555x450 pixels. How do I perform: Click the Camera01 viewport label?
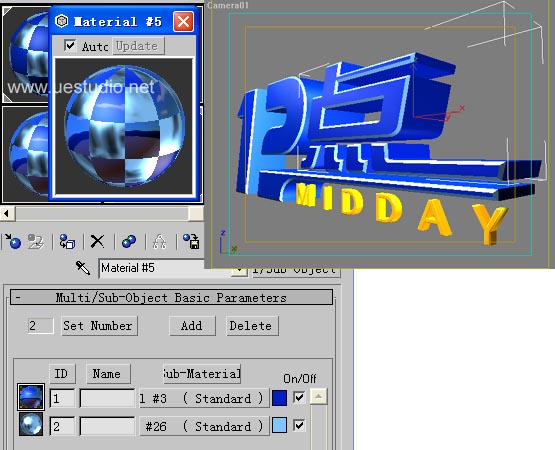pyautogui.click(x=228, y=5)
